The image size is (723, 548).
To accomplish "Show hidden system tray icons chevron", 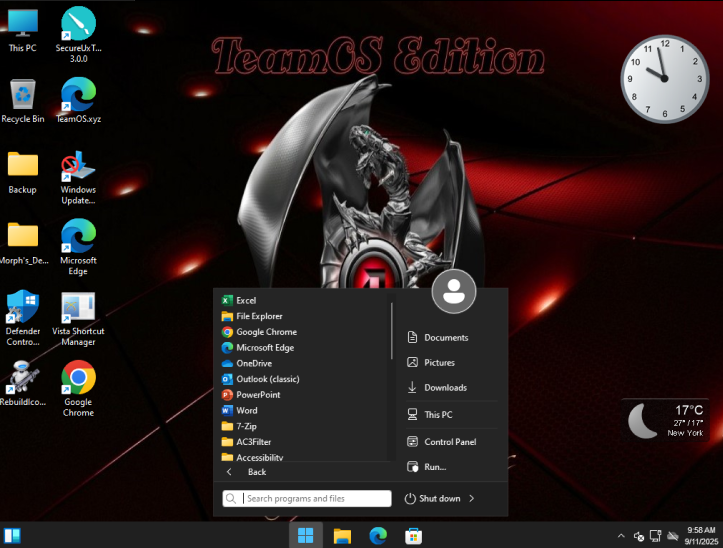I will coord(621,536).
